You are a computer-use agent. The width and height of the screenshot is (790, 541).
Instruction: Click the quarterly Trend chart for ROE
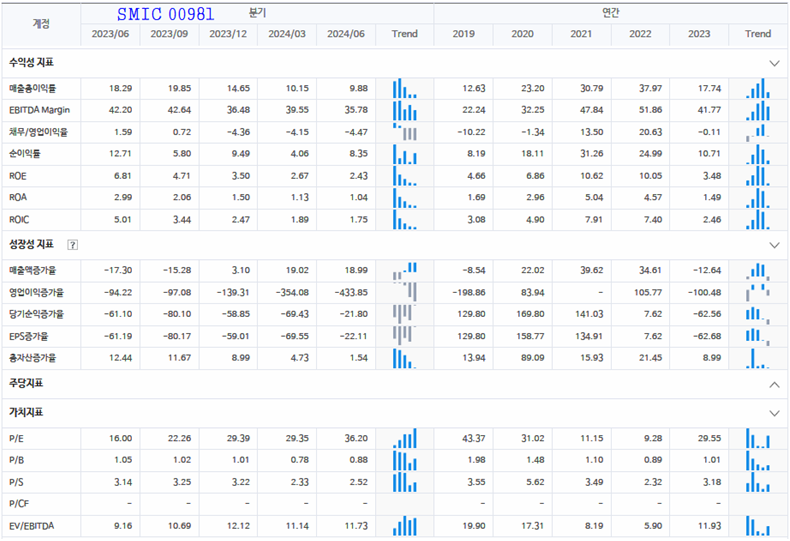[x=405, y=175]
